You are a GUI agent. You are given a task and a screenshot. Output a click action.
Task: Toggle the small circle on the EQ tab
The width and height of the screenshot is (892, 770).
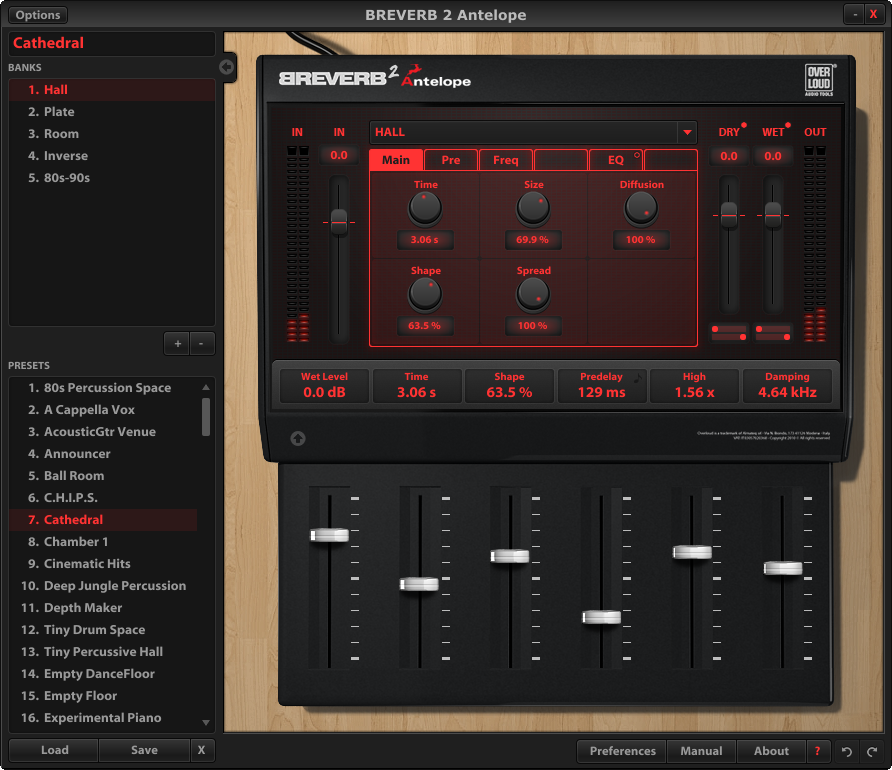(637, 155)
